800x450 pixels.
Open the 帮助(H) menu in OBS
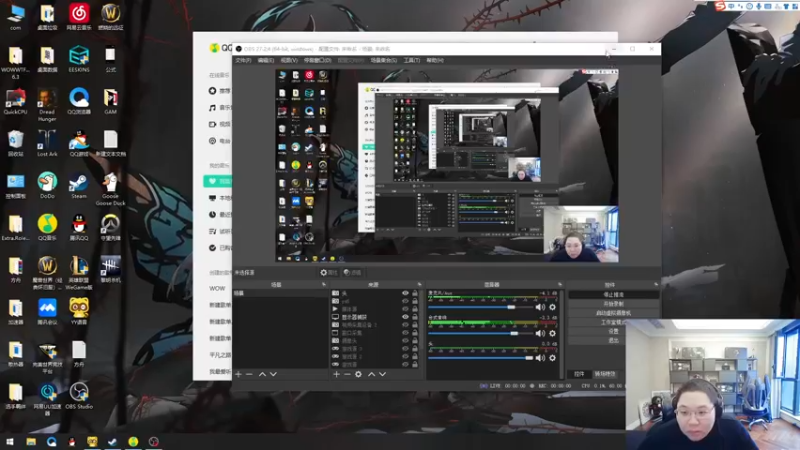435,60
